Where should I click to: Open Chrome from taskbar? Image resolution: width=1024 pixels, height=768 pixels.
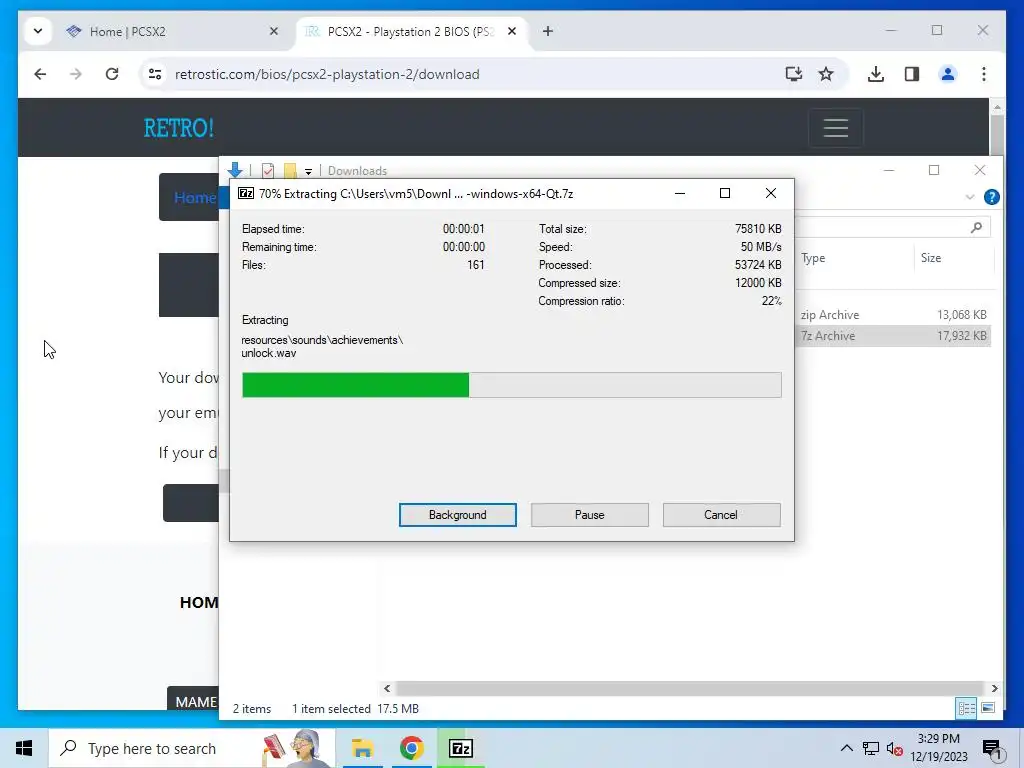411,748
